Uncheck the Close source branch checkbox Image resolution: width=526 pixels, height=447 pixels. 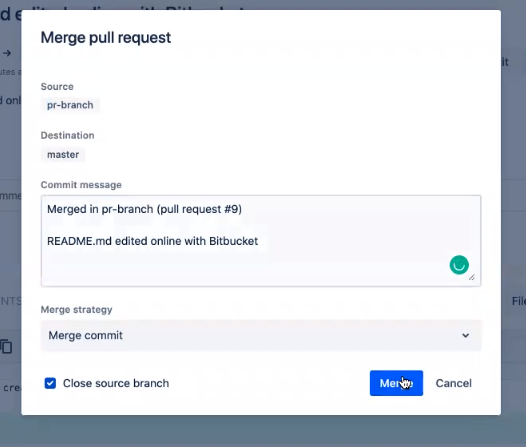[50, 383]
